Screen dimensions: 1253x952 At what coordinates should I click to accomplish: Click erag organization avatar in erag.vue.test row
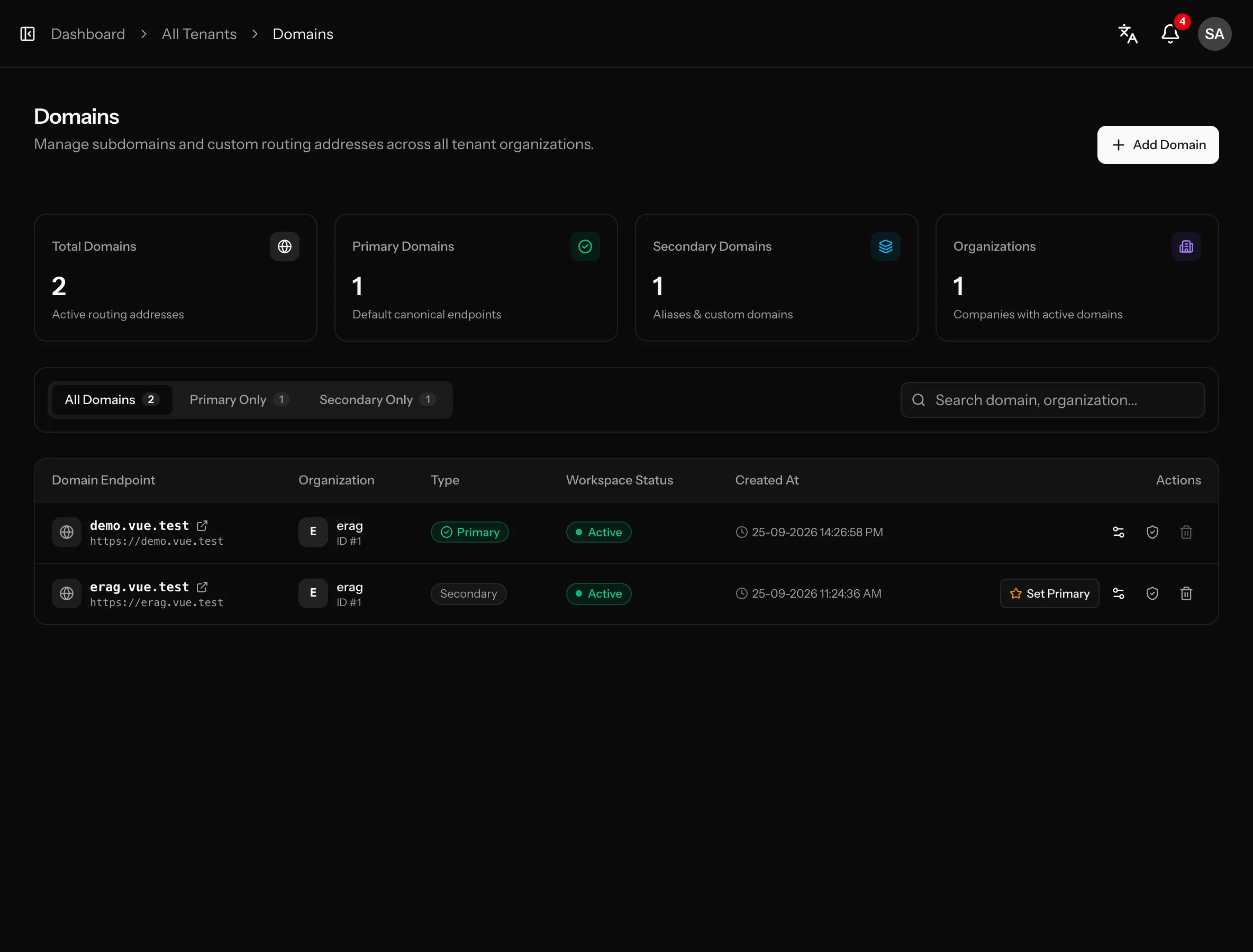313,593
